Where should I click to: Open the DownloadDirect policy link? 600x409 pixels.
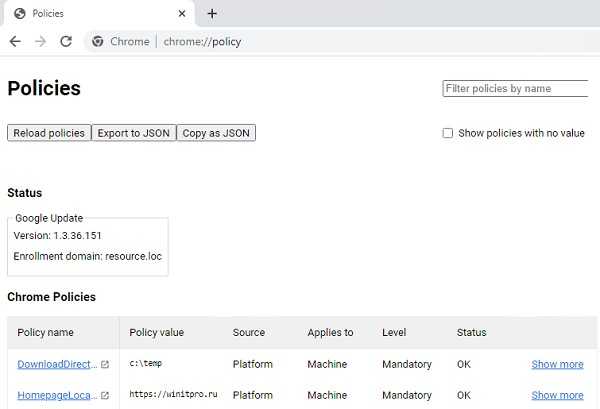pyautogui.click(x=57, y=364)
